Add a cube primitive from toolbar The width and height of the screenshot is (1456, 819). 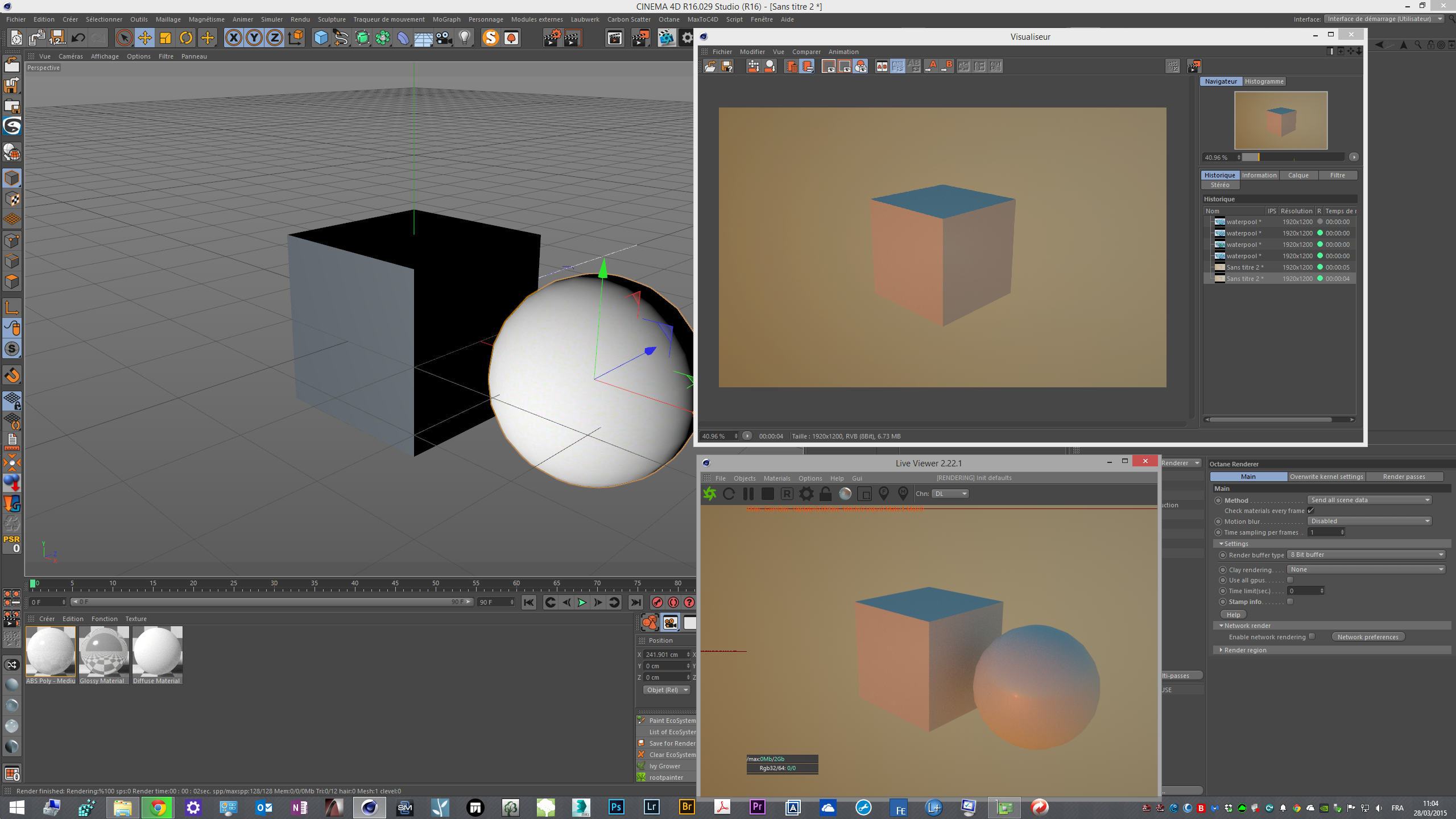pyautogui.click(x=321, y=38)
